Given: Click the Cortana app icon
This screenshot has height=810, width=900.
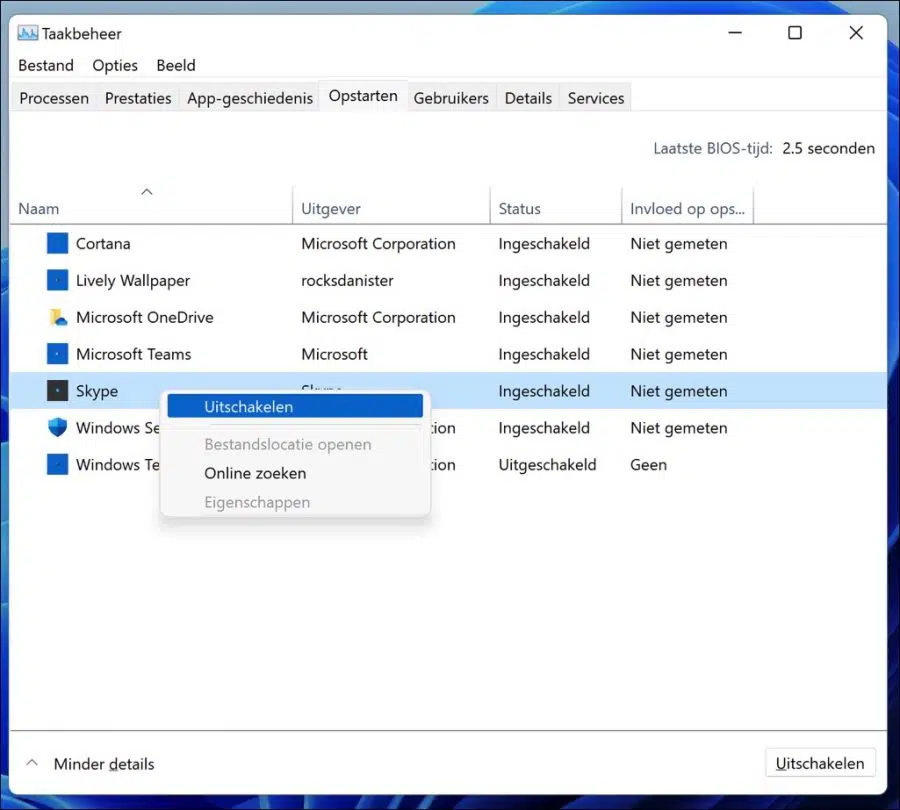Looking at the screenshot, I should pyautogui.click(x=57, y=243).
